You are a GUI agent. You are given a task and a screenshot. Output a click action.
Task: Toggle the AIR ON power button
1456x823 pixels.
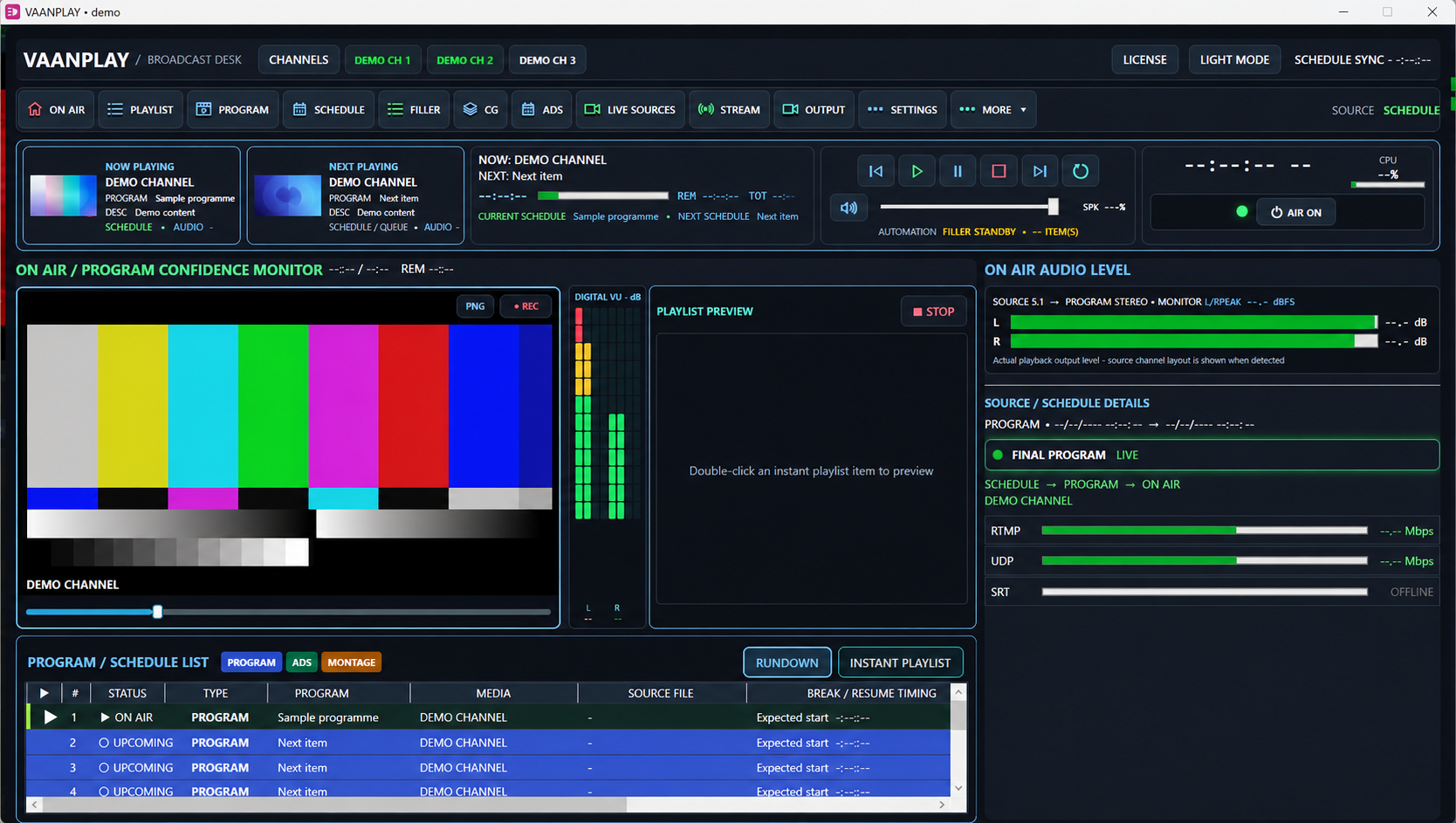click(1295, 212)
